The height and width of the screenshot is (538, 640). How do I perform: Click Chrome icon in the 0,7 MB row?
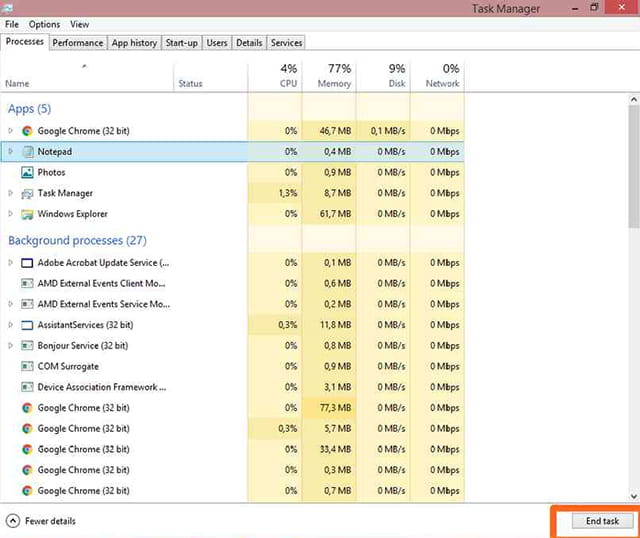pyautogui.click(x=27, y=491)
